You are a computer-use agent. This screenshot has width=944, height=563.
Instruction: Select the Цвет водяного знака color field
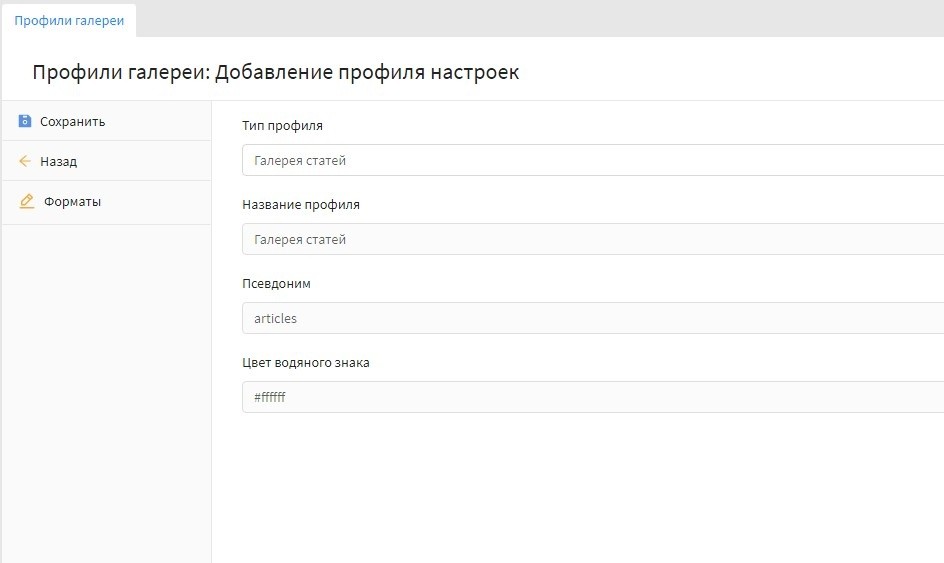592,397
